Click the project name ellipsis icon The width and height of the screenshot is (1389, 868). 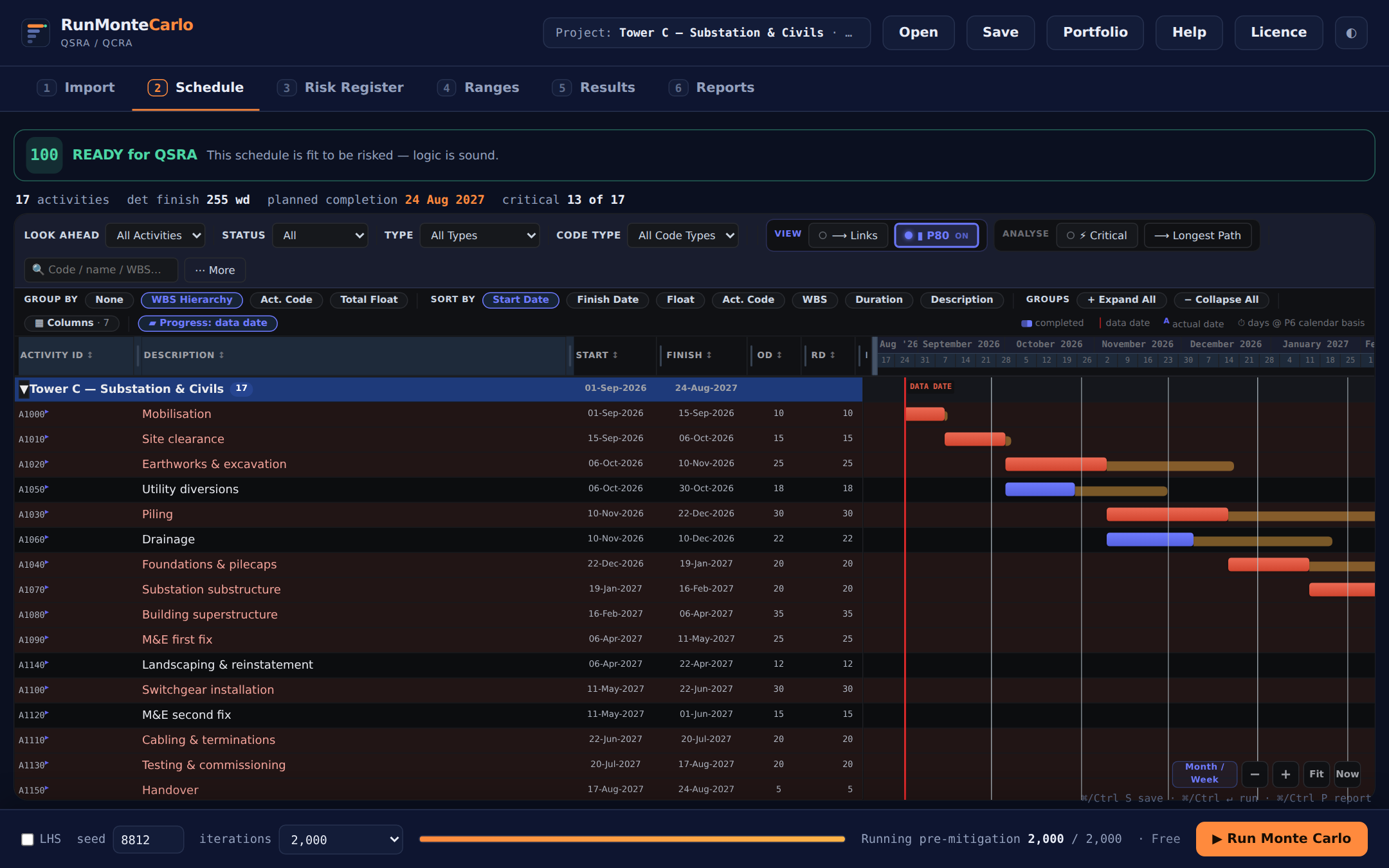(849, 33)
